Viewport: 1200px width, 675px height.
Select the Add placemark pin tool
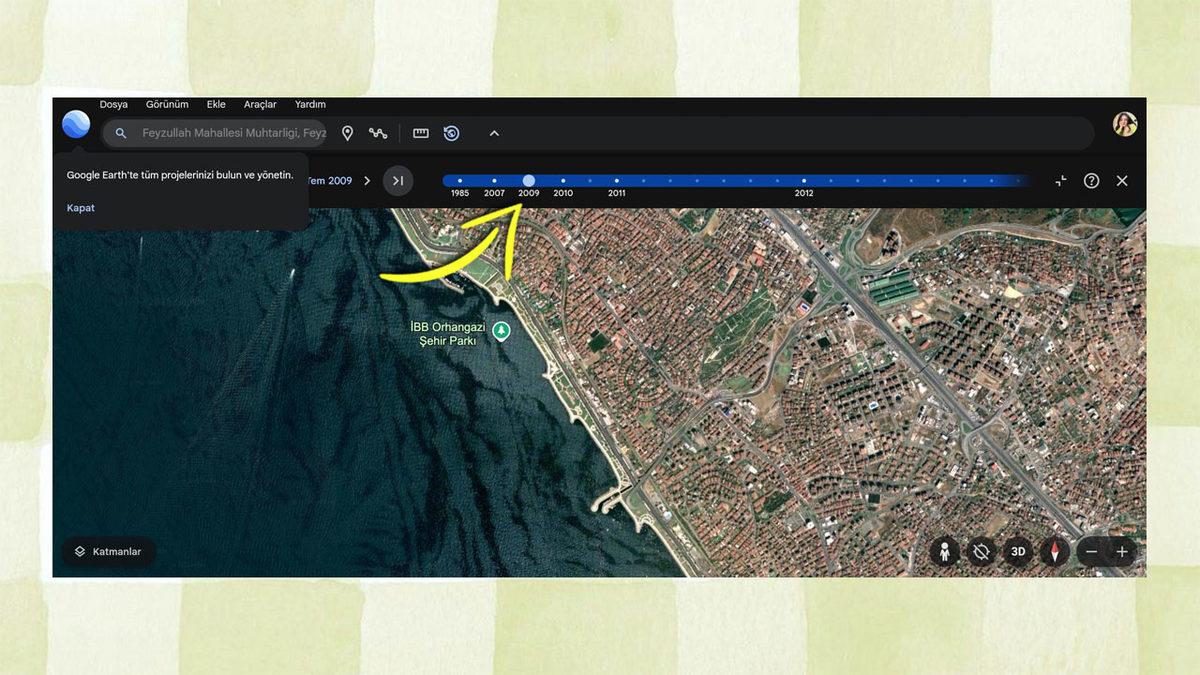[347, 133]
